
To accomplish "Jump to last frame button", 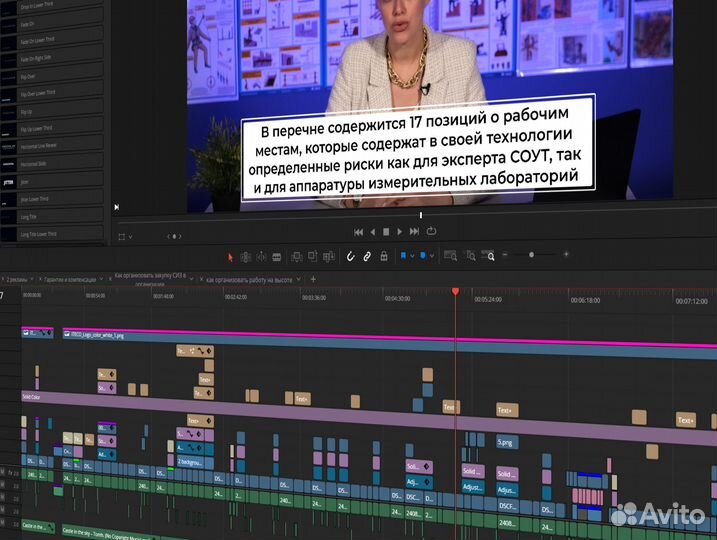I will tap(415, 231).
